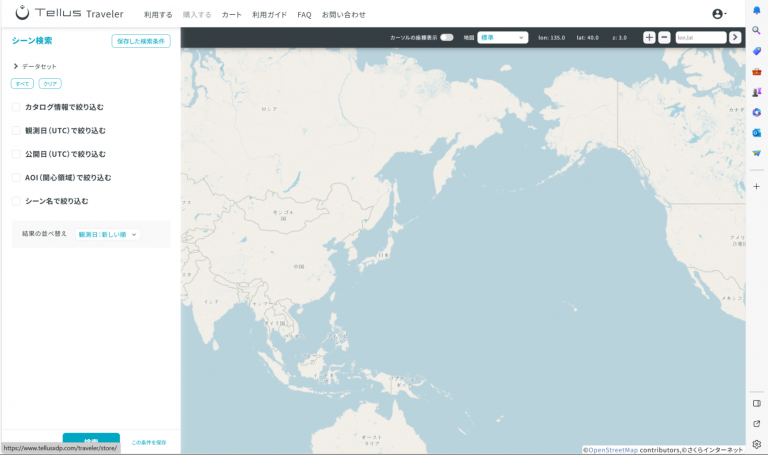Open the Edge sidebar settings gear

[757, 444]
